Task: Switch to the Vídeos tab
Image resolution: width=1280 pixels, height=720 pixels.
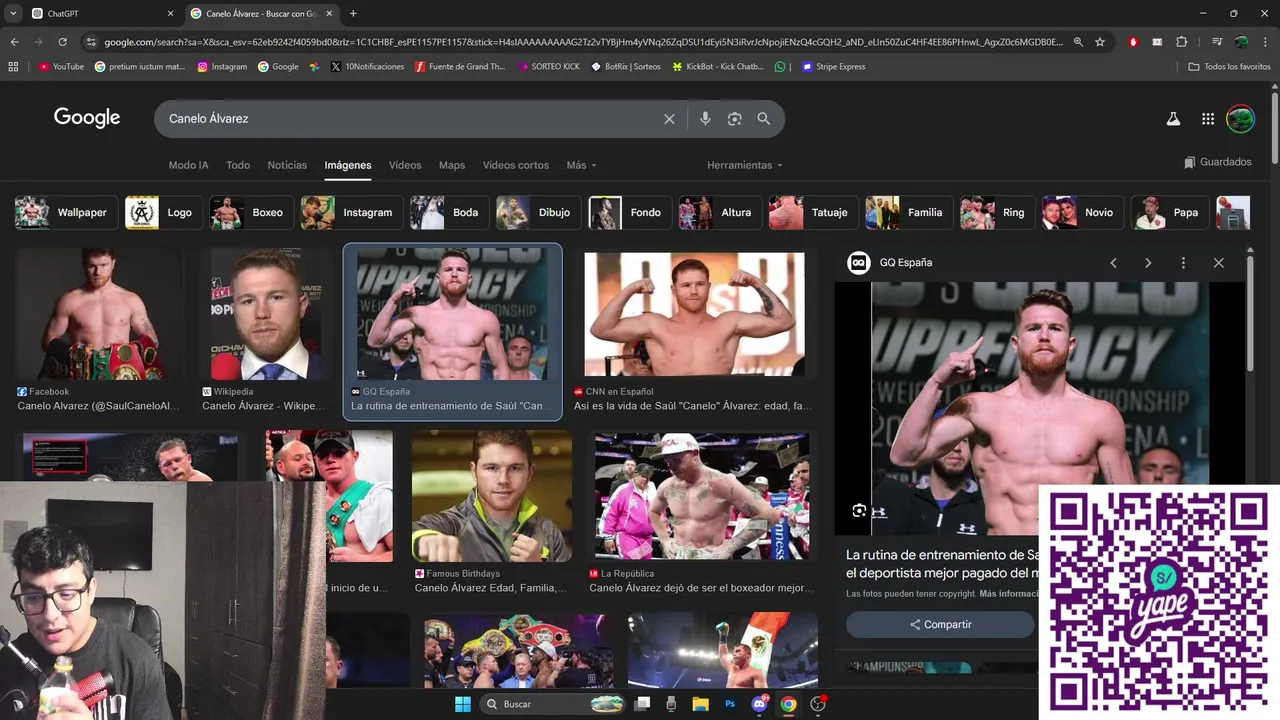Action: point(405,165)
